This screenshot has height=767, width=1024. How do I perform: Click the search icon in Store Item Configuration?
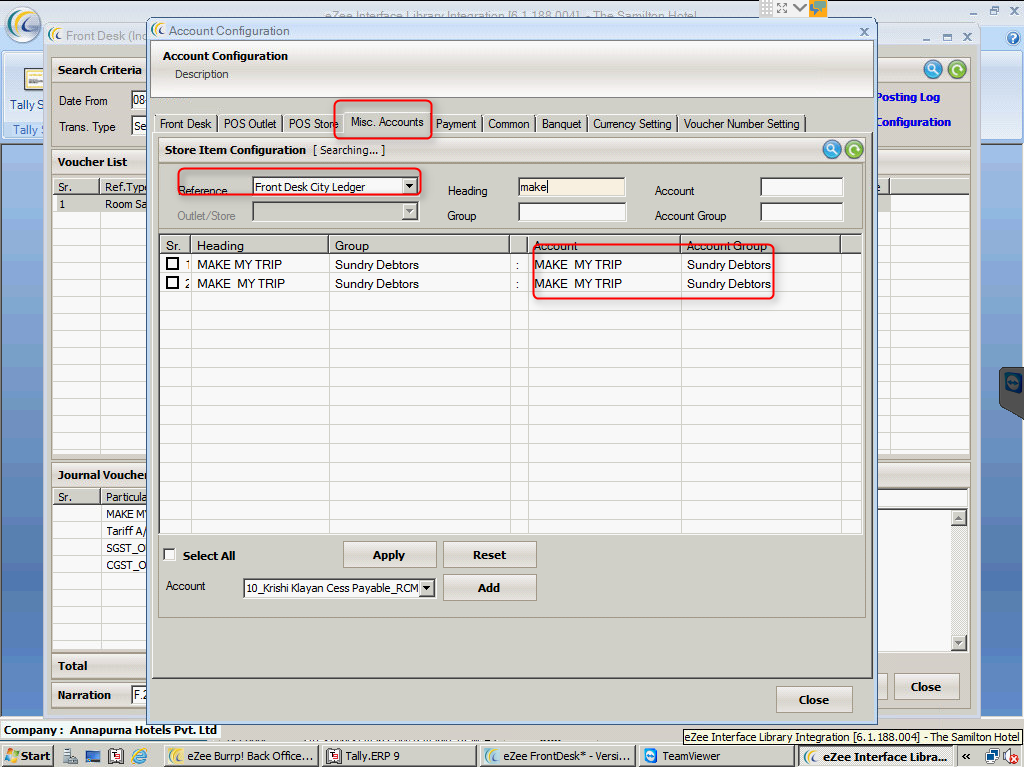click(831, 150)
